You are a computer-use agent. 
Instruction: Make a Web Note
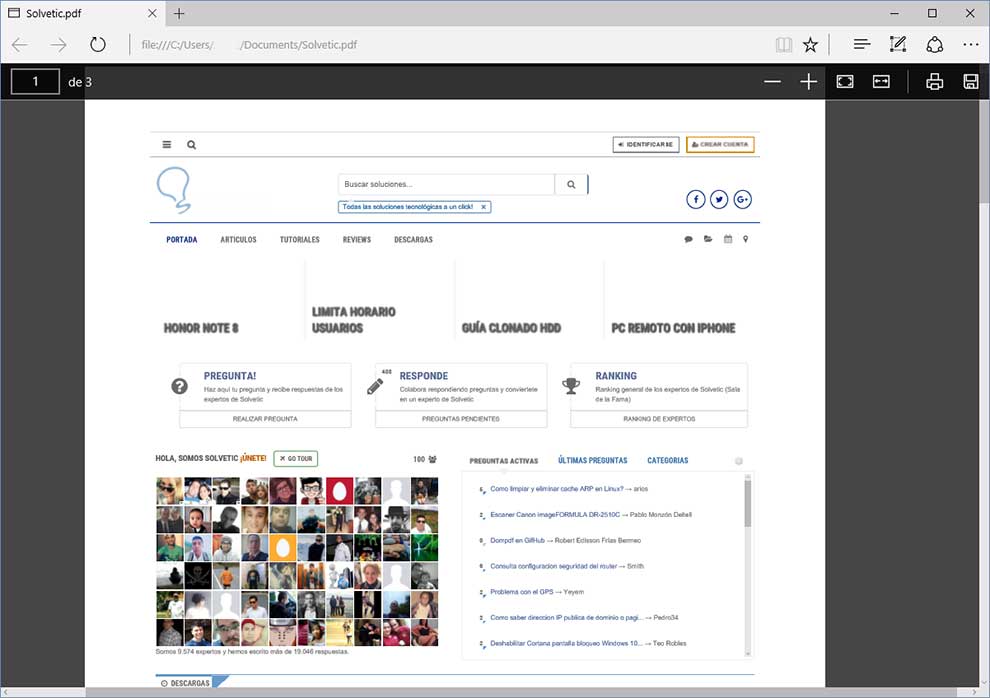point(898,44)
